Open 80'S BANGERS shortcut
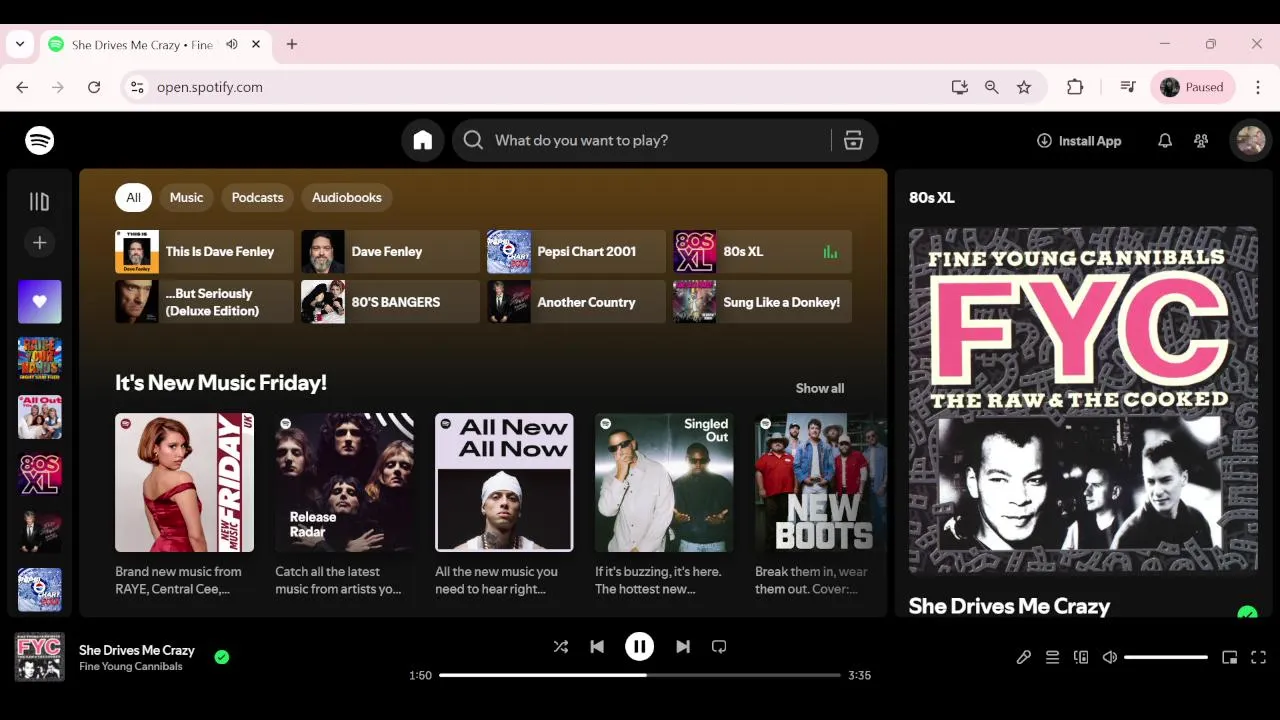Viewport: 1280px width, 720px height. pos(390,302)
